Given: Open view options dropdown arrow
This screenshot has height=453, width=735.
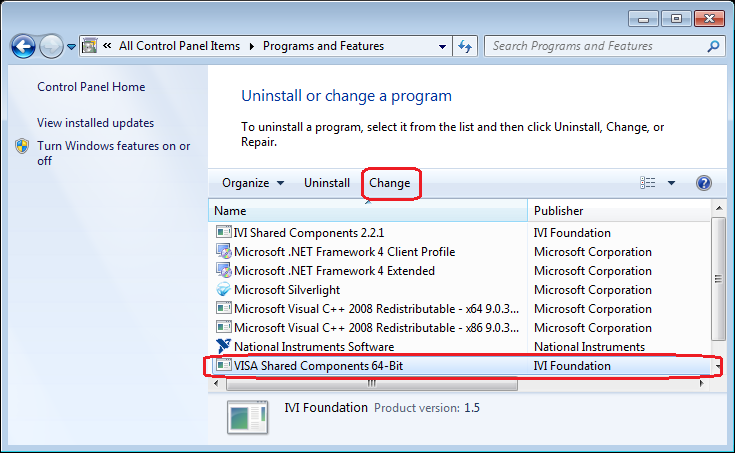Looking at the screenshot, I should click(671, 183).
